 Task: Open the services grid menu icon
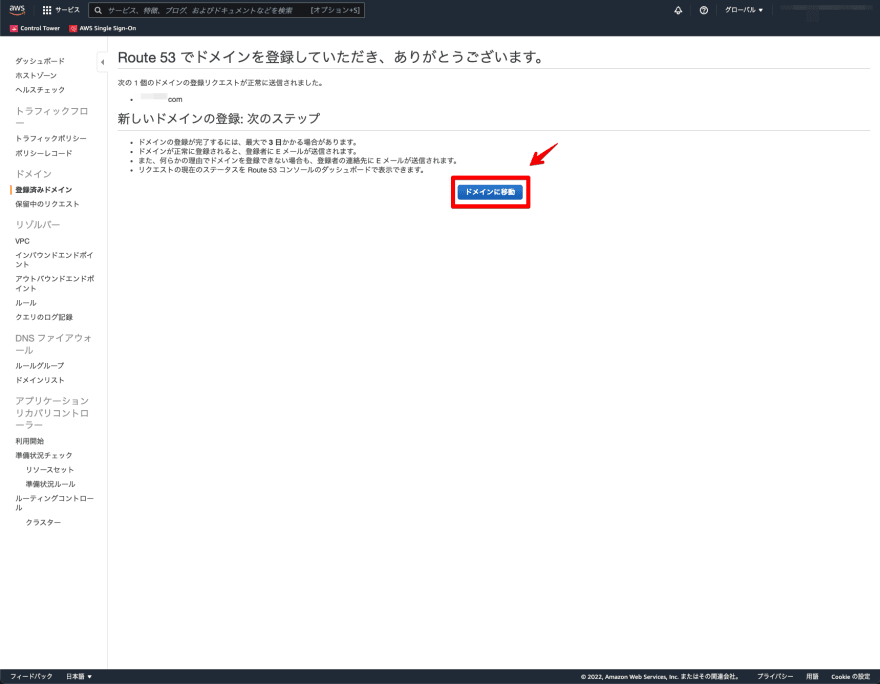click(x=47, y=10)
